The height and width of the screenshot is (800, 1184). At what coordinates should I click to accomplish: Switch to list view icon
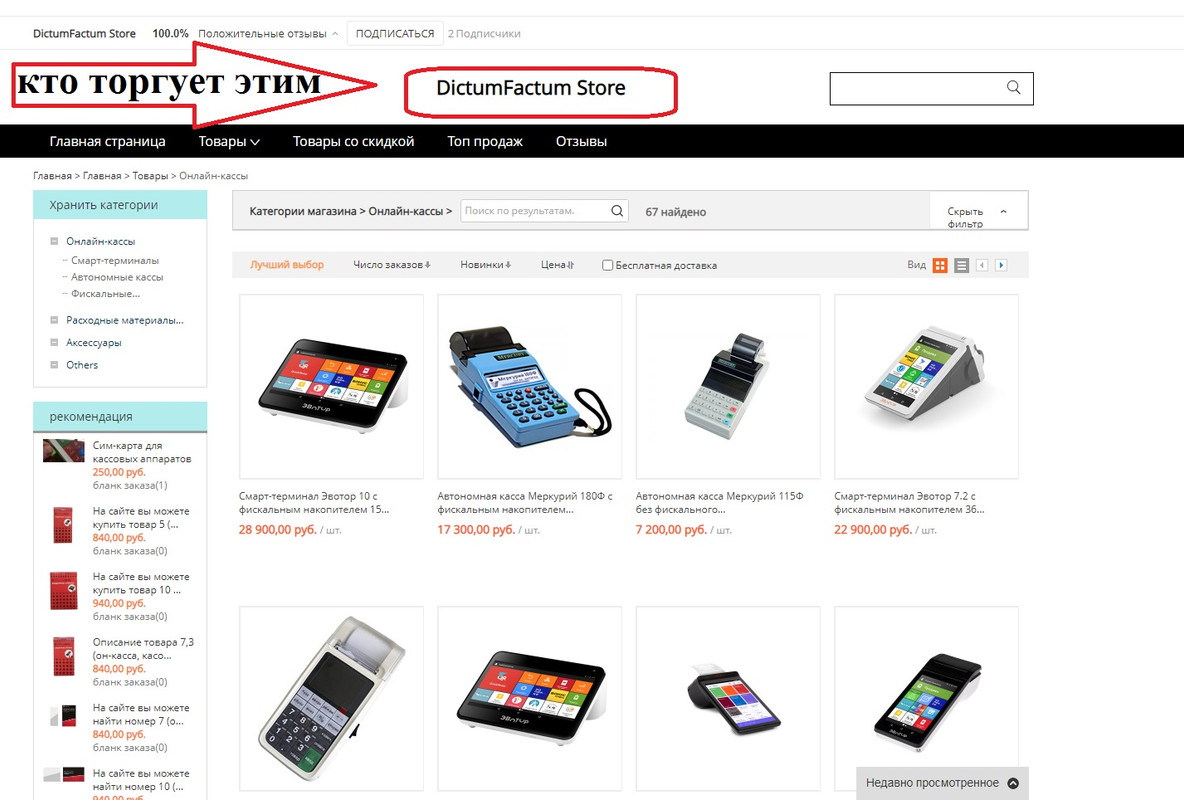point(961,265)
